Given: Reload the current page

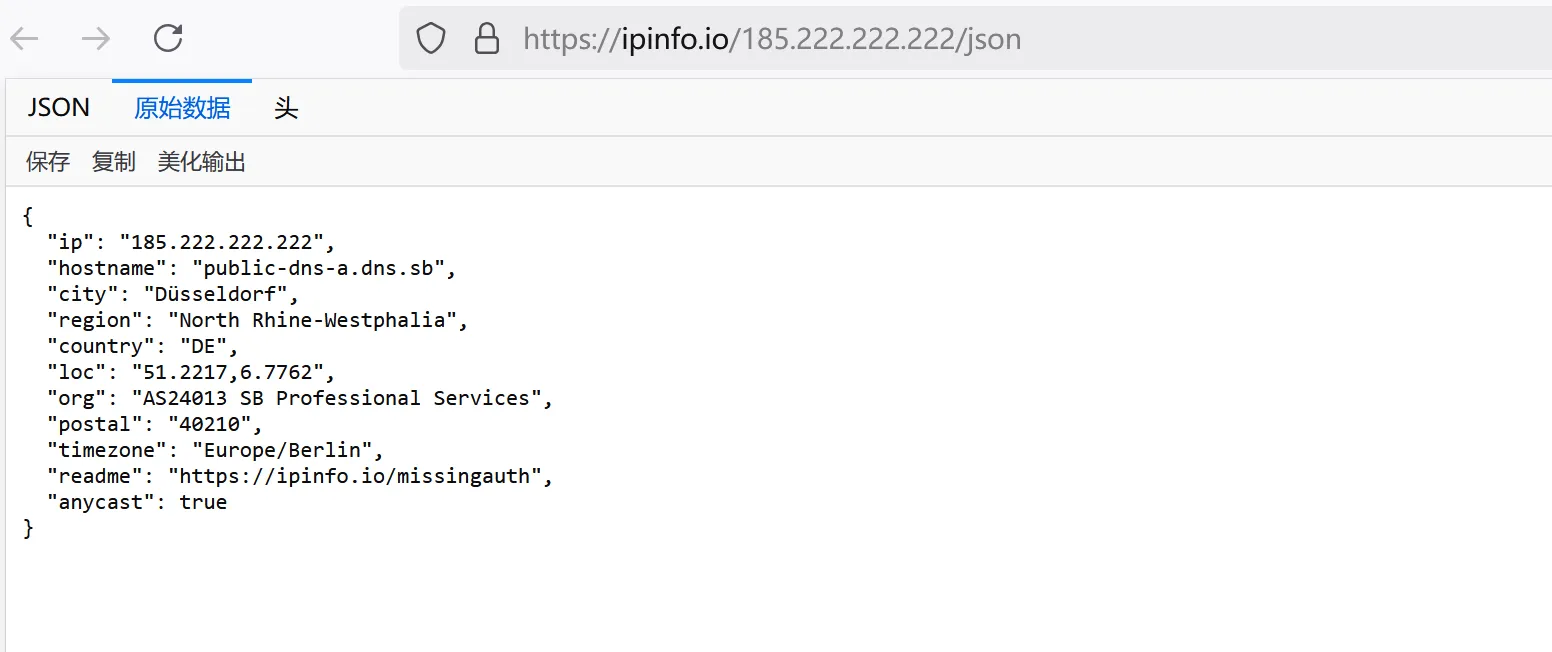Looking at the screenshot, I should pyautogui.click(x=168, y=39).
